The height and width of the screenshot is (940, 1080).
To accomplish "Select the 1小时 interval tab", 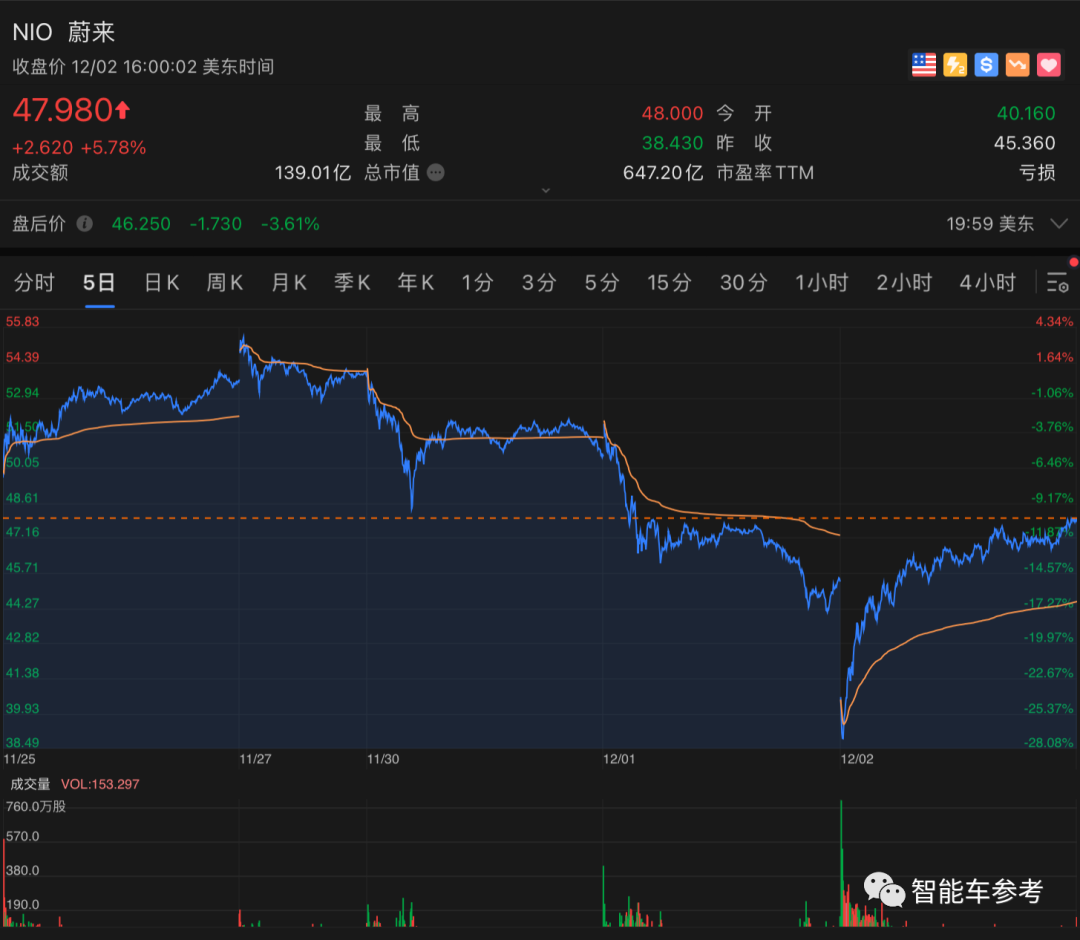I will (822, 282).
